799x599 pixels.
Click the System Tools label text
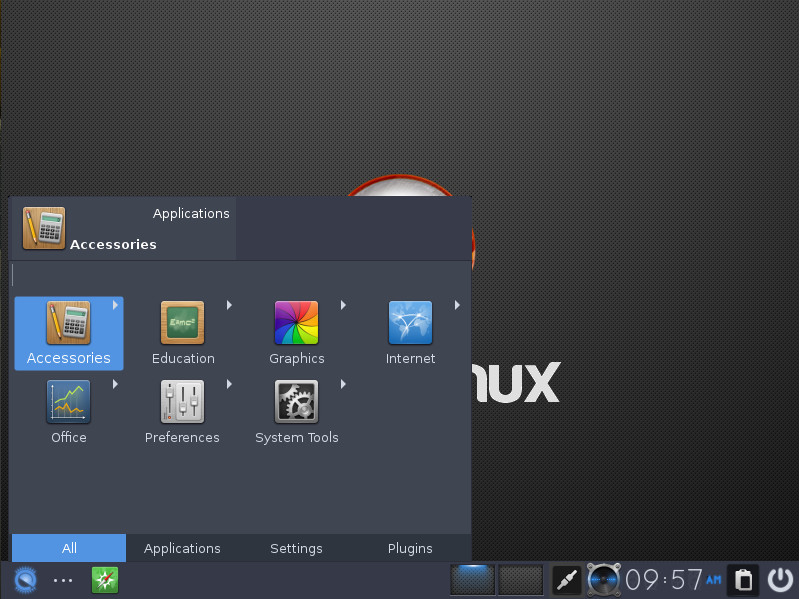pyautogui.click(x=297, y=438)
